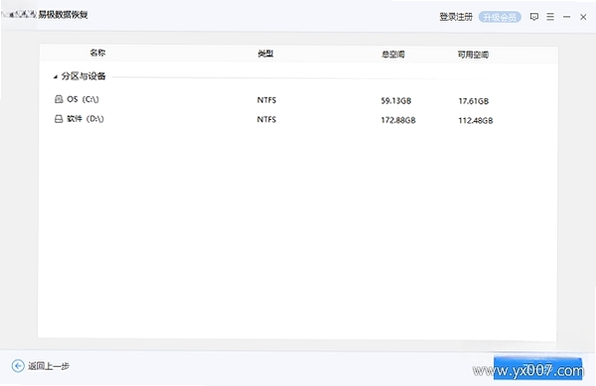Collapse the 分区与设备 section triangle
The height and width of the screenshot is (386, 596).
pos(55,77)
